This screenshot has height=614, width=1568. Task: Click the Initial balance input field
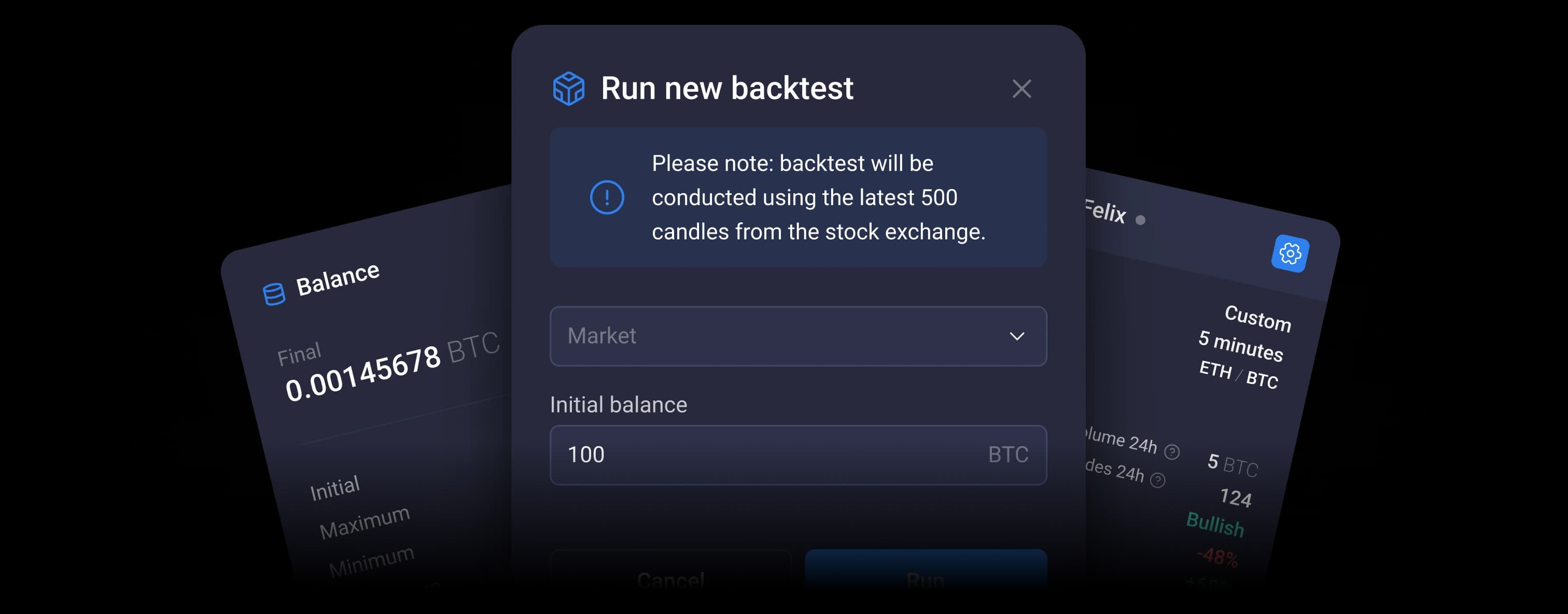click(x=767, y=454)
